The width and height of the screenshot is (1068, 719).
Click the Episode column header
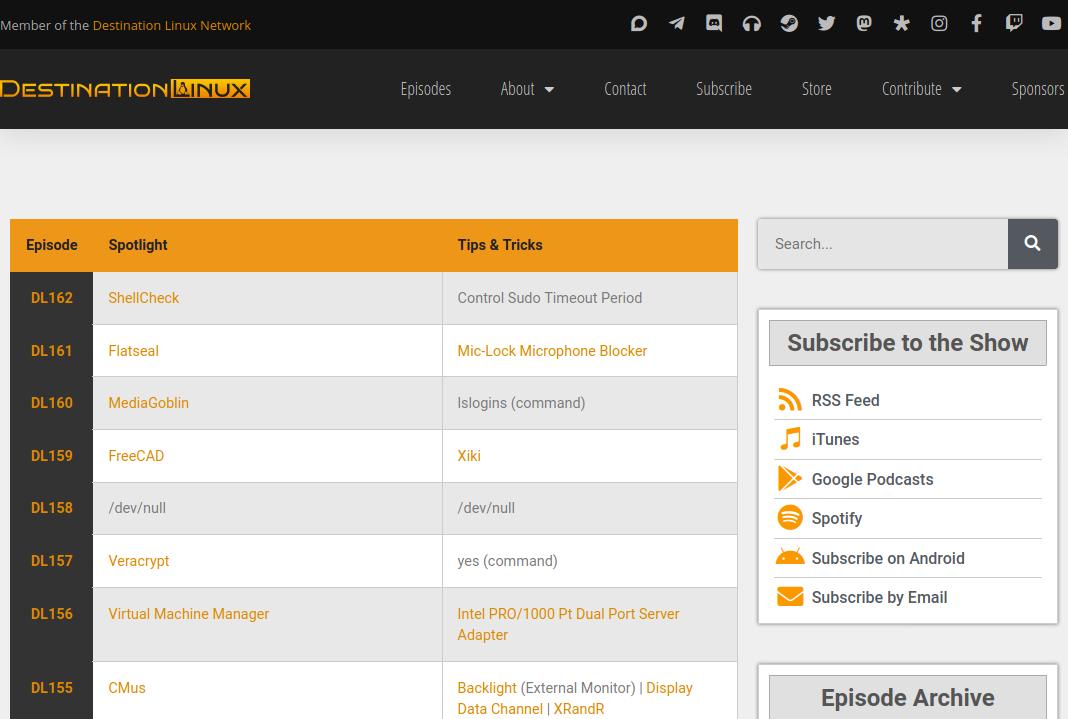click(52, 244)
